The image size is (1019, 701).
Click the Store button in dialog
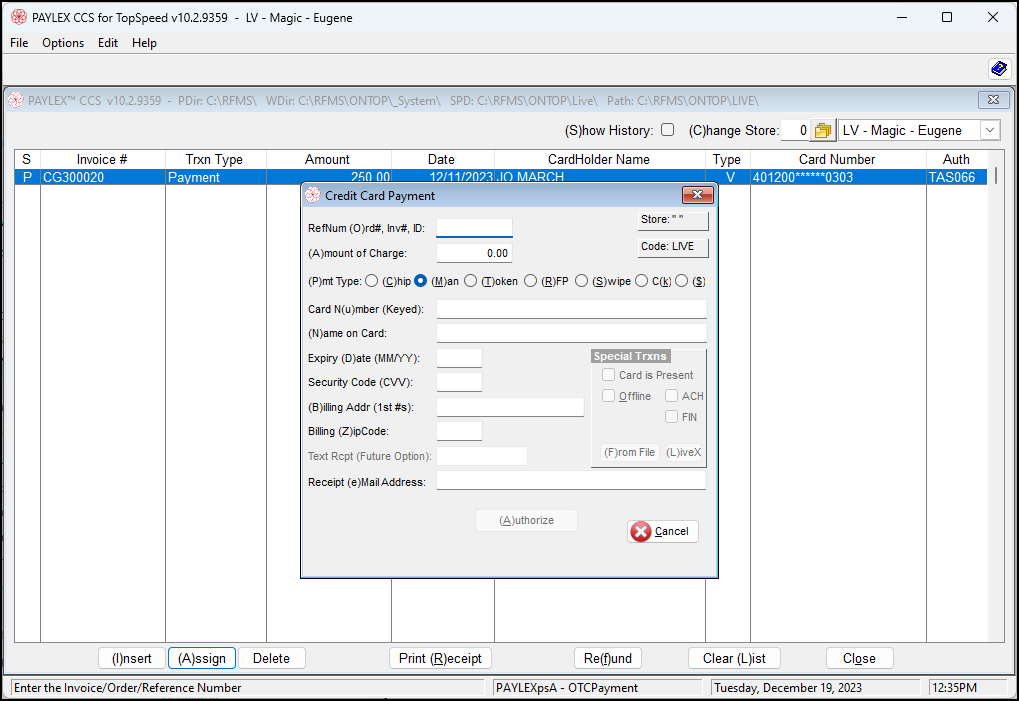coord(673,220)
